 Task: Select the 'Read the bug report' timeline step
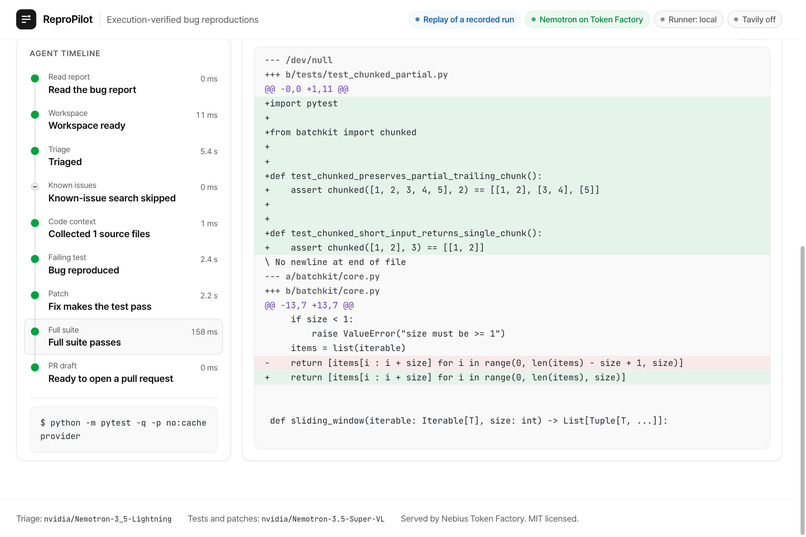pyautogui.click(x=123, y=84)
